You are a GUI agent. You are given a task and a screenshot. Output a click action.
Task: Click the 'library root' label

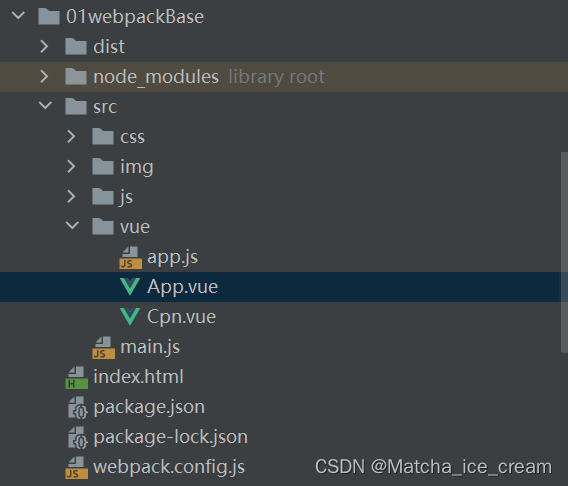[276, 77]
